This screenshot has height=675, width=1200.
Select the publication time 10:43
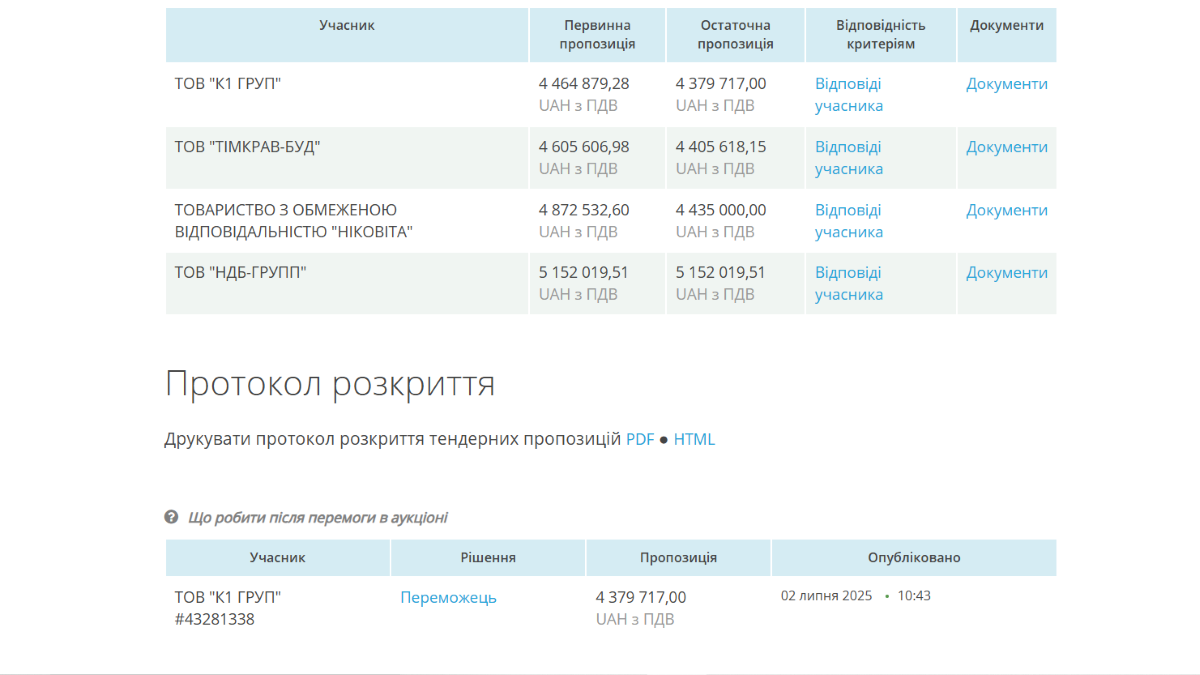(914, 596)
